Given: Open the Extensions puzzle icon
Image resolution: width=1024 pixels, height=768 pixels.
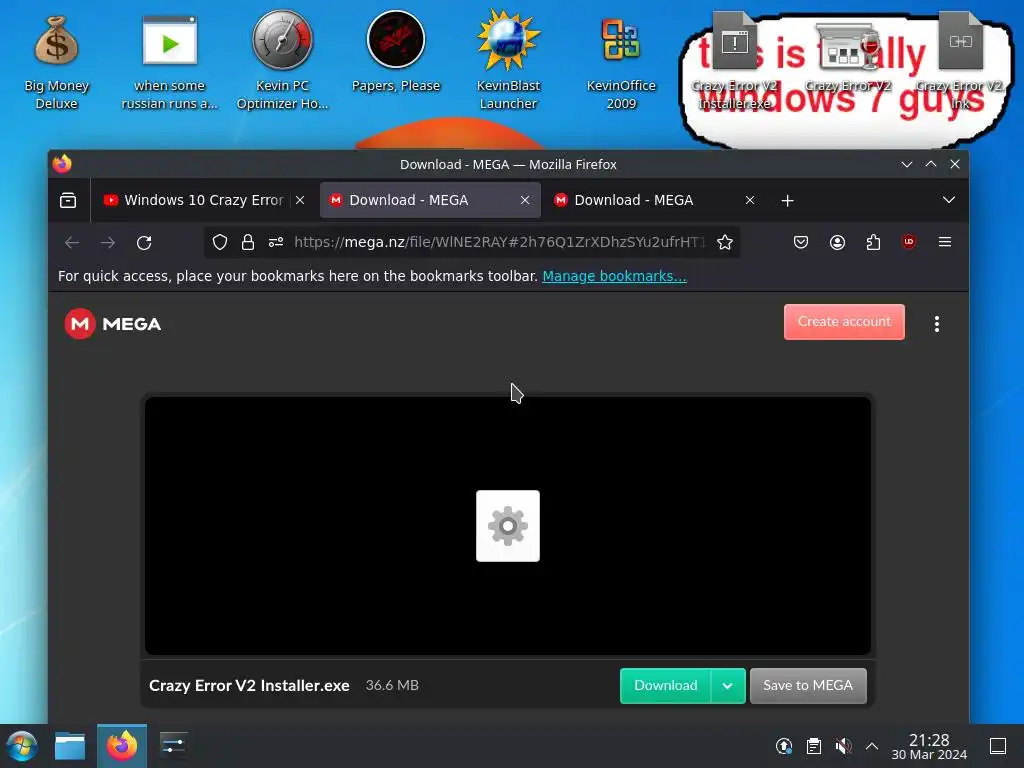Looking at the screenshot, I should 873,242.
